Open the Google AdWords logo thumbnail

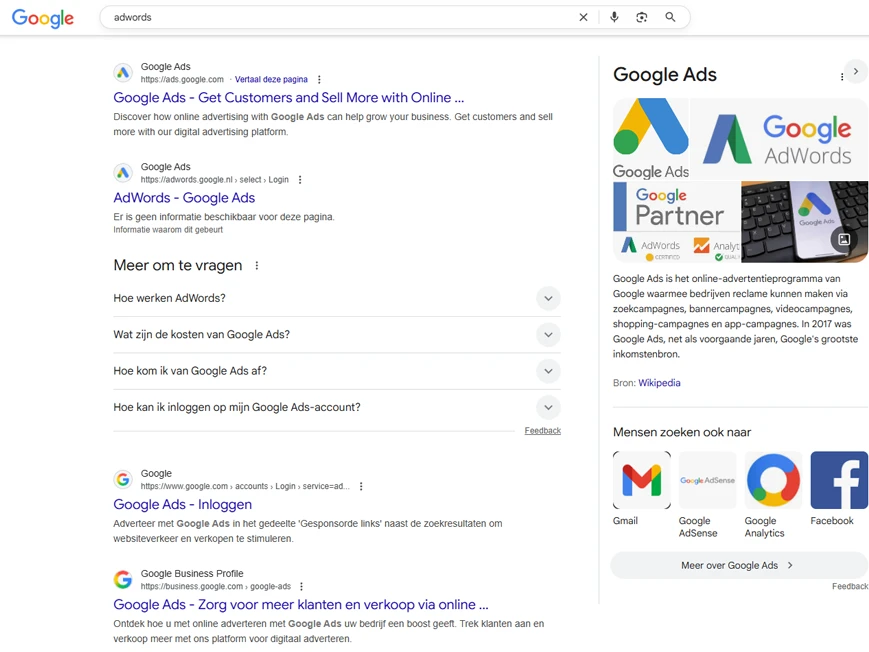(x=779, y=138)
